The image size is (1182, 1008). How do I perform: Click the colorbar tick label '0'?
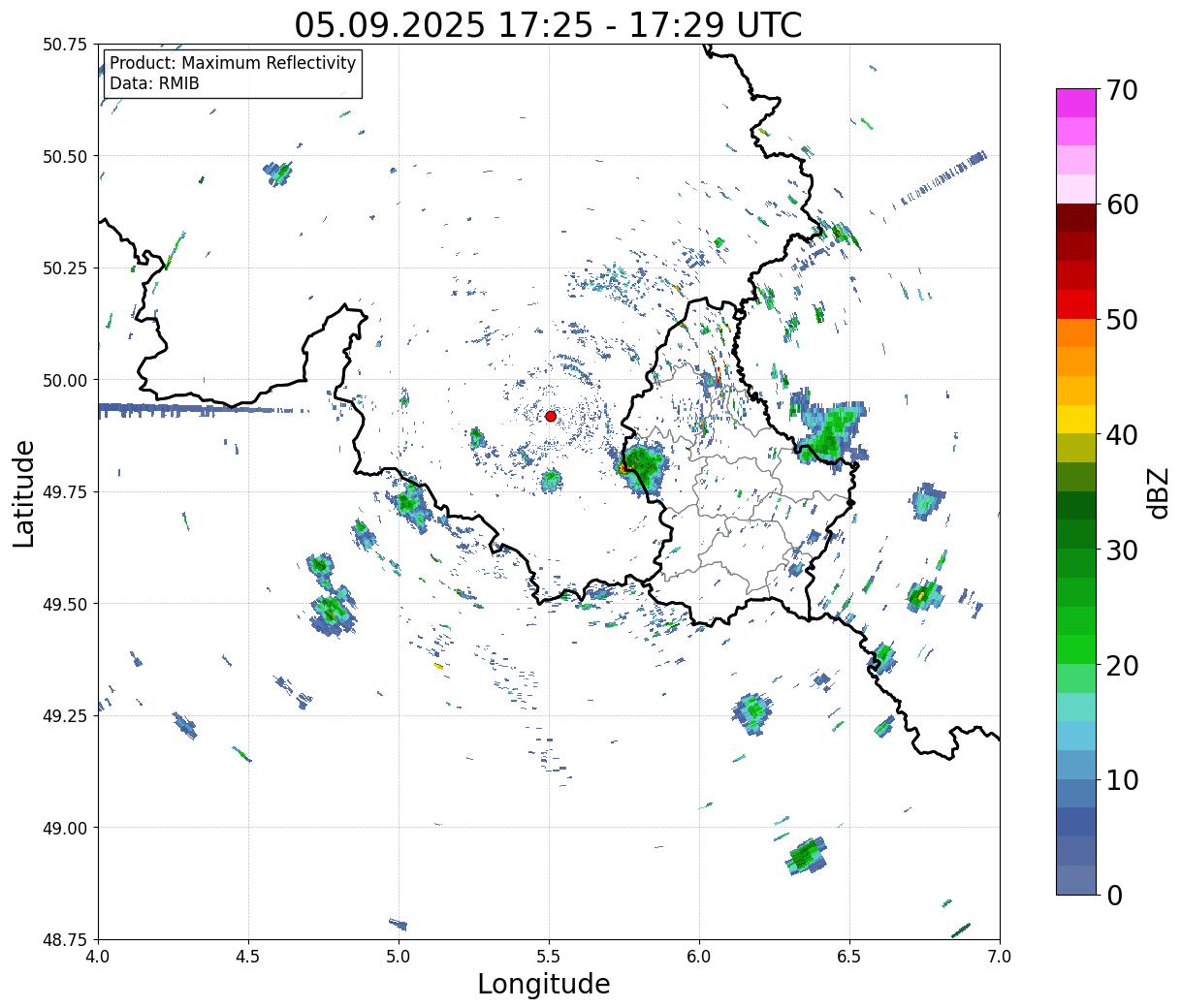pos(1113,895)
